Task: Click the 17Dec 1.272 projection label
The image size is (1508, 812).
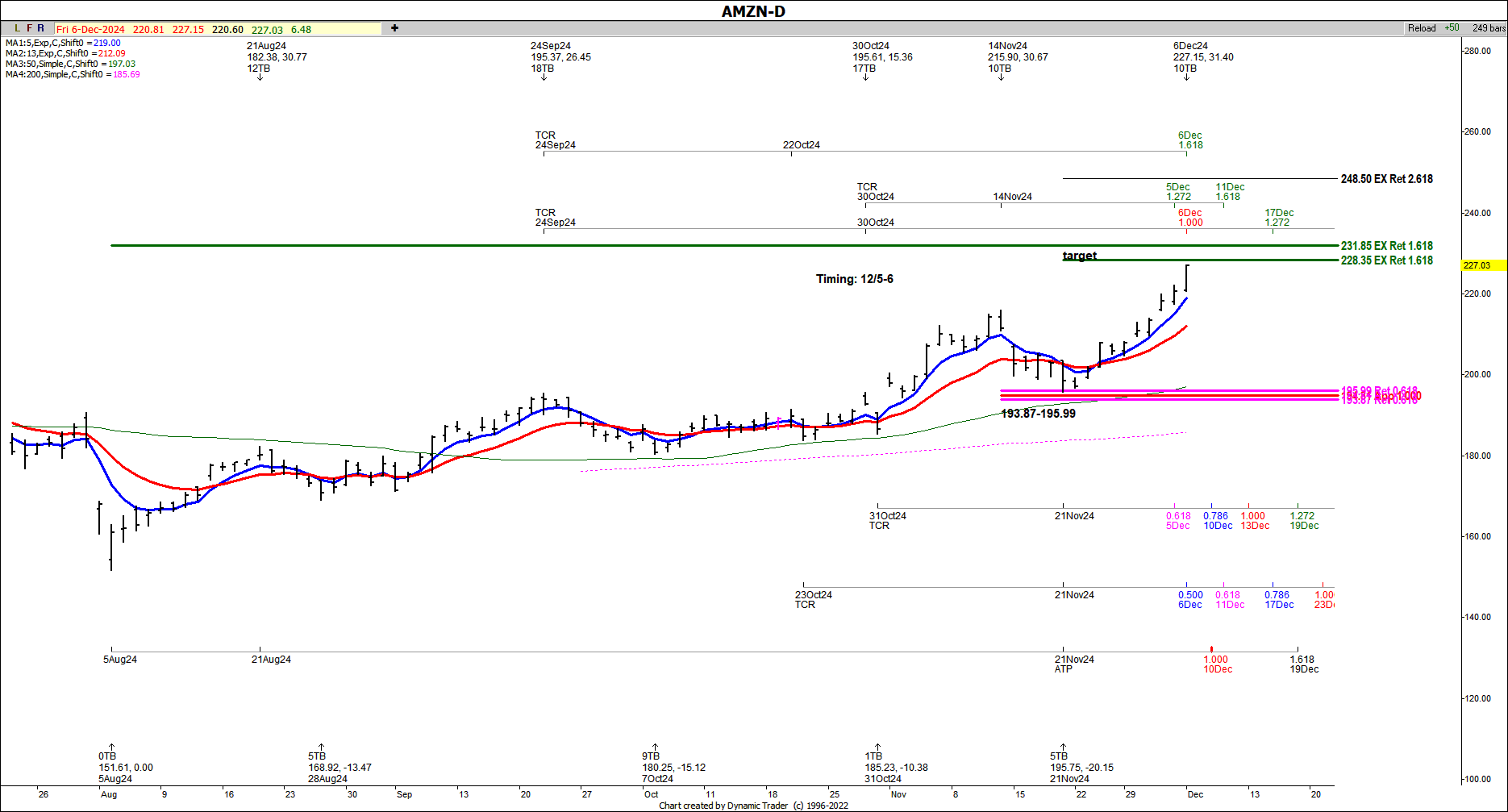Action: click(1279, 218)
